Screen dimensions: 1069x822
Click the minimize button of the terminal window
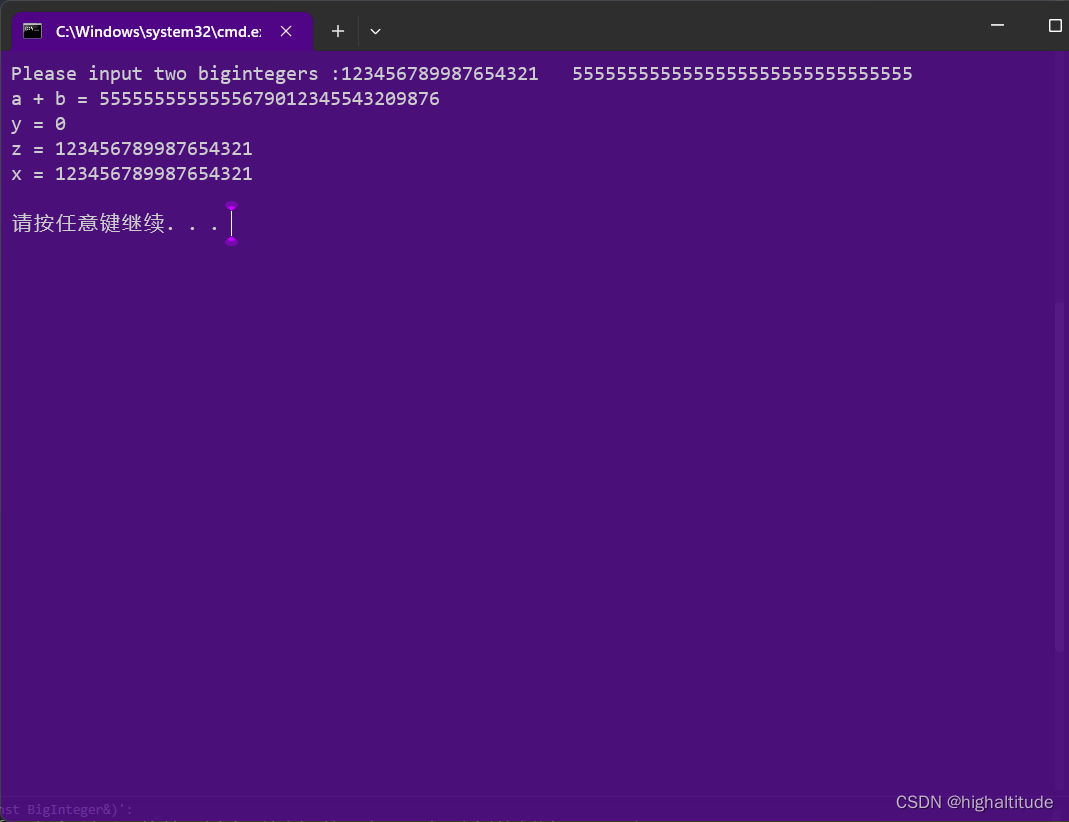[x=997, y=26]
